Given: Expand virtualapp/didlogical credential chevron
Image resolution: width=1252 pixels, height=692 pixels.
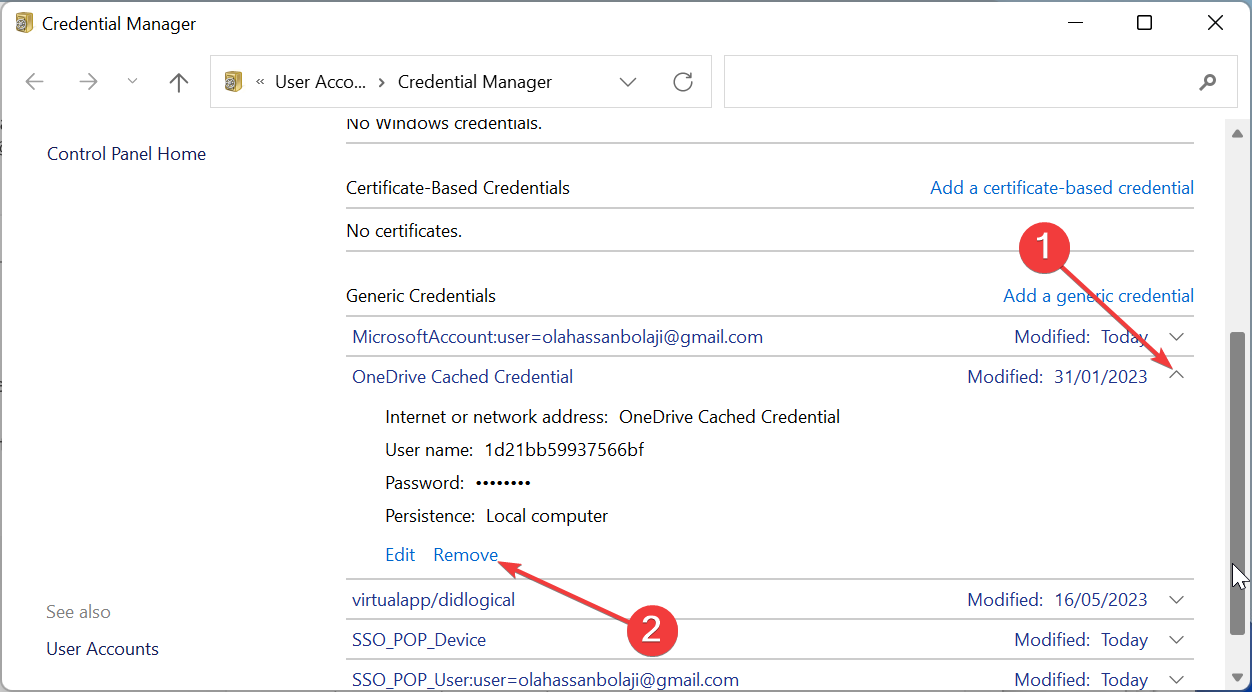Looking at the screenshot, I should (x=1177, y=600).
